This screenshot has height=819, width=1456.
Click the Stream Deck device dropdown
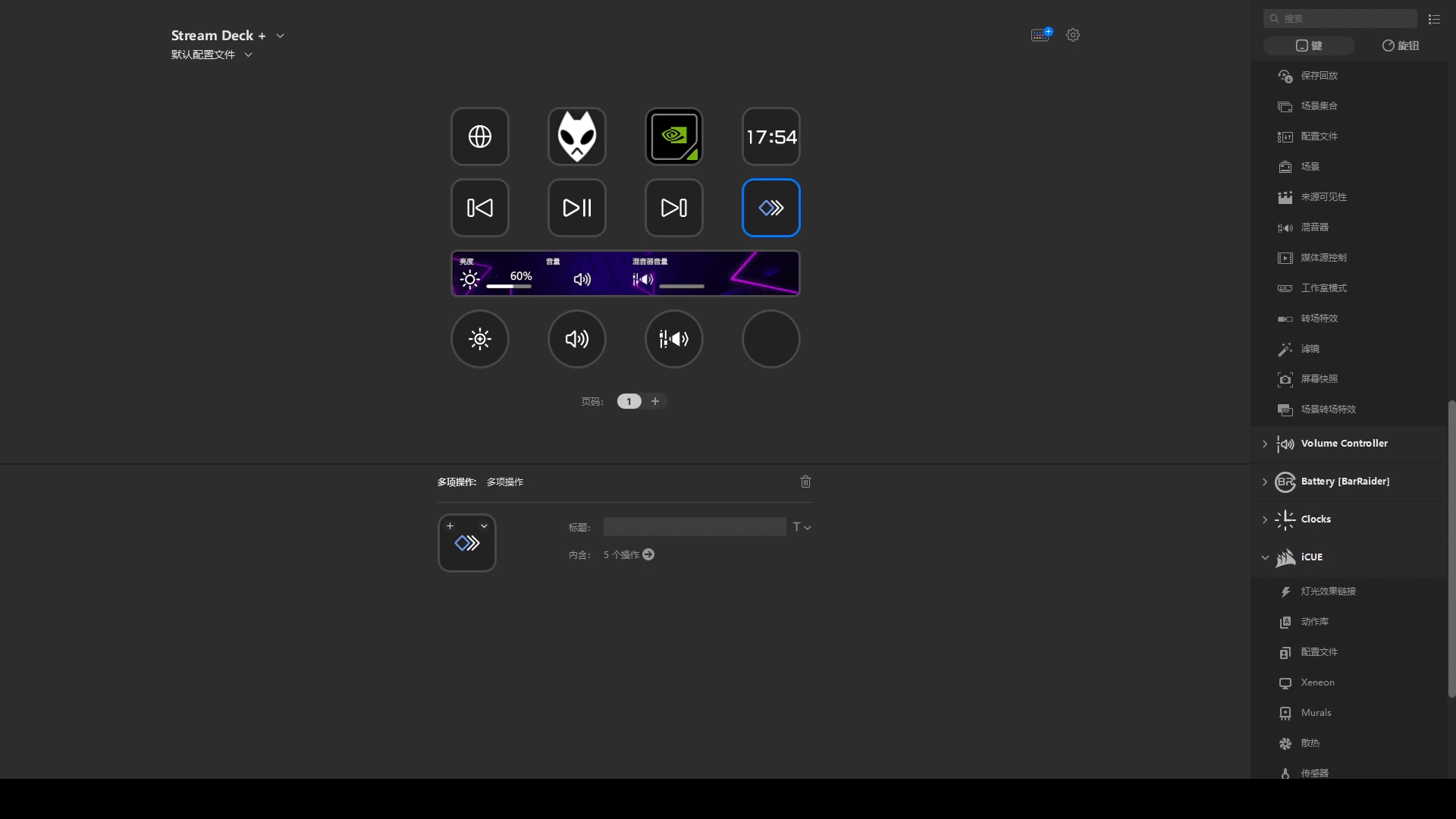click(x=279, y=35)
